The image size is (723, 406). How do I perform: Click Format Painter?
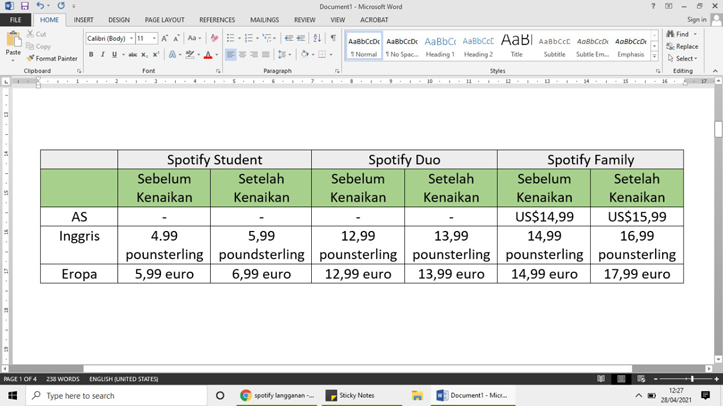point(52,59)
